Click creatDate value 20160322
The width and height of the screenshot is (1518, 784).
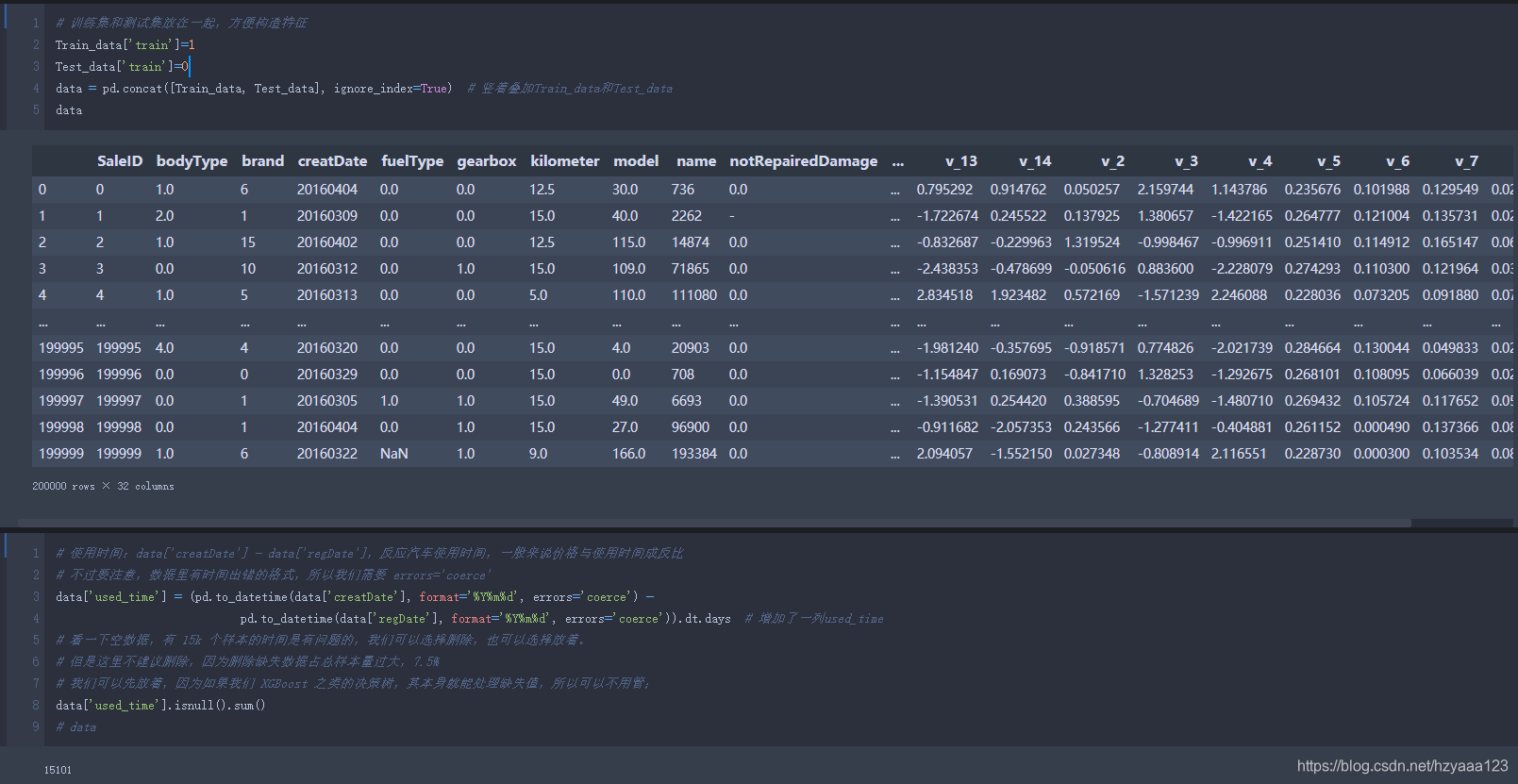(x=327, y=454)
